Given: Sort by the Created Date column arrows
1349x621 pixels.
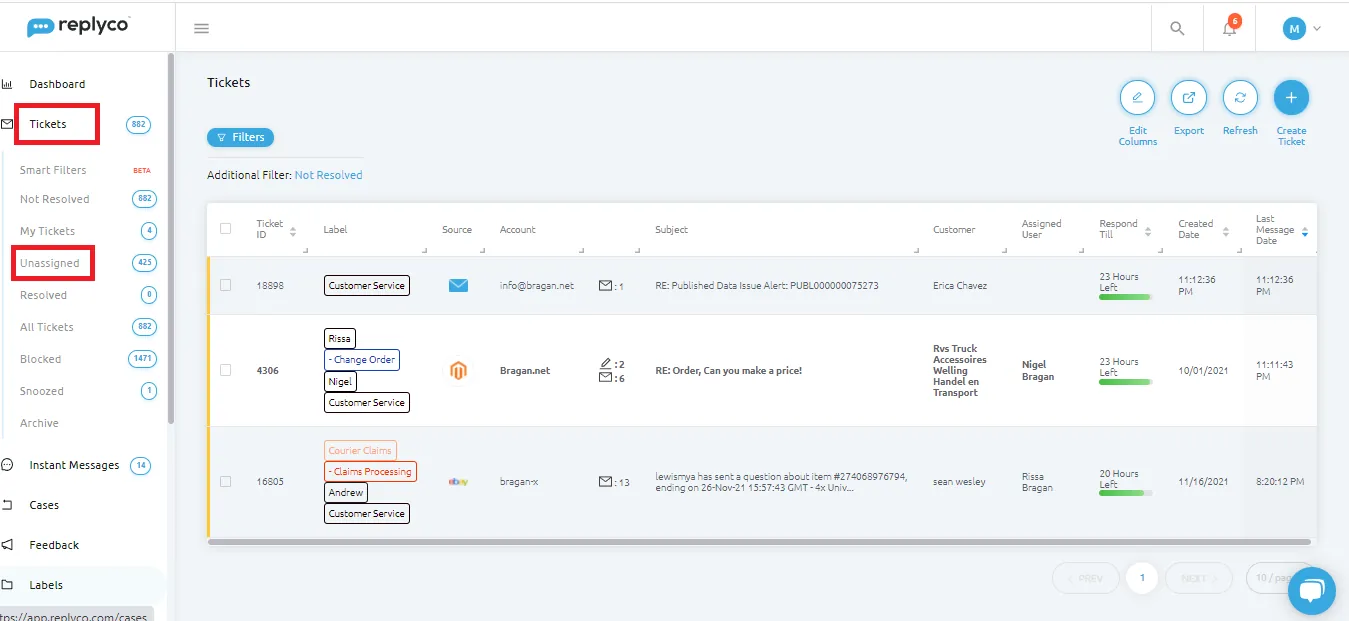Looking at the screenshot, I should point(1226,231).
